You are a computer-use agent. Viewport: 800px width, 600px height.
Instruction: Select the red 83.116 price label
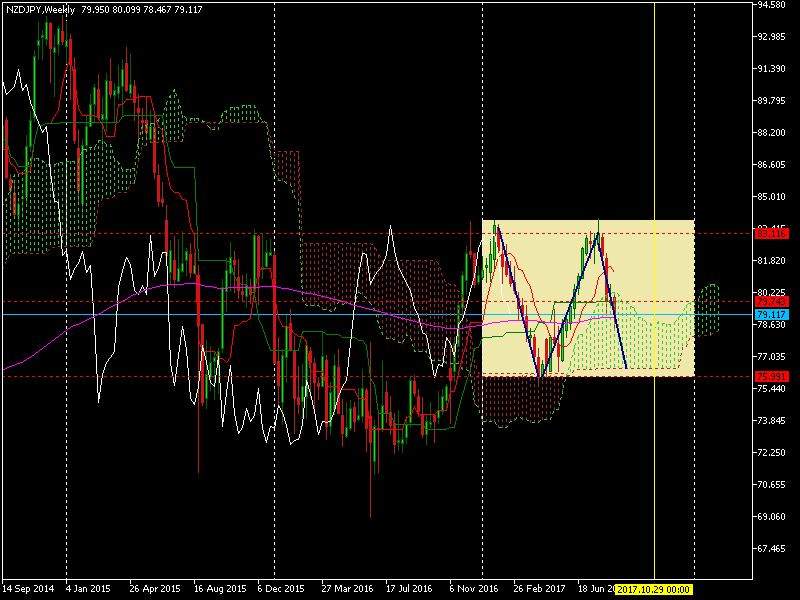pyautogui.click(x=771, y=233)
